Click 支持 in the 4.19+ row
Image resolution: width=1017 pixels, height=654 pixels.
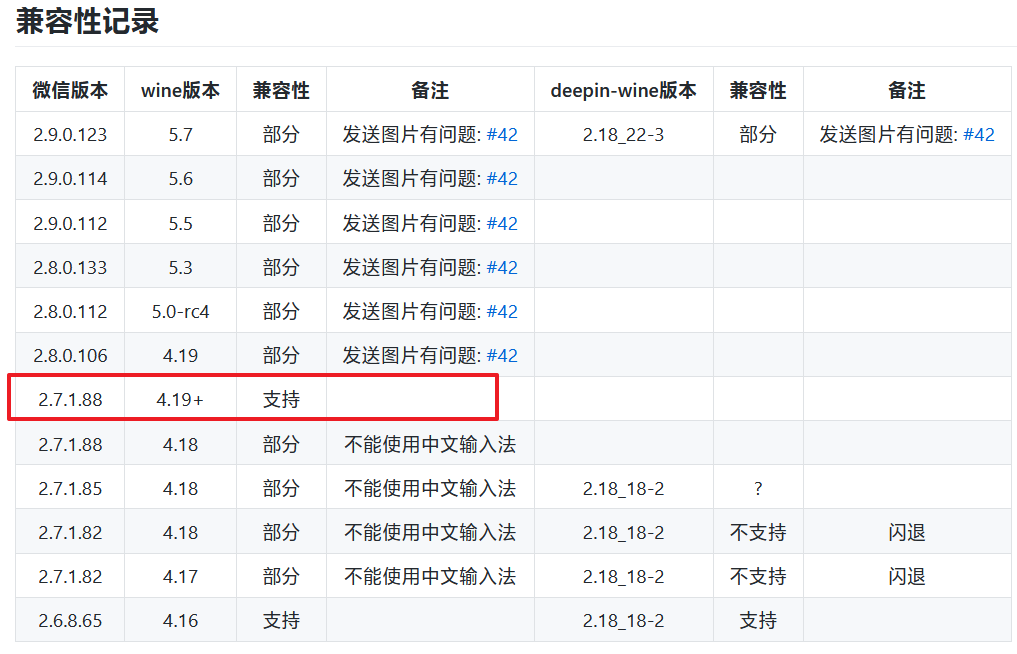tap(281, 400)
